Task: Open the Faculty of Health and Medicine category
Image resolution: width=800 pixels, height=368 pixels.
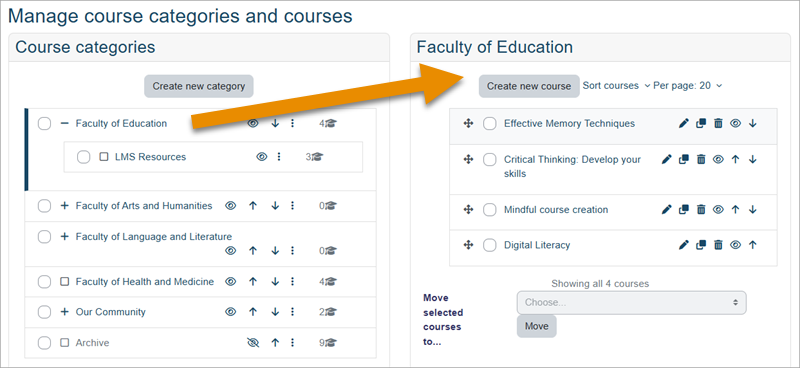Action: pyautogui.click(x=144, y=281)
